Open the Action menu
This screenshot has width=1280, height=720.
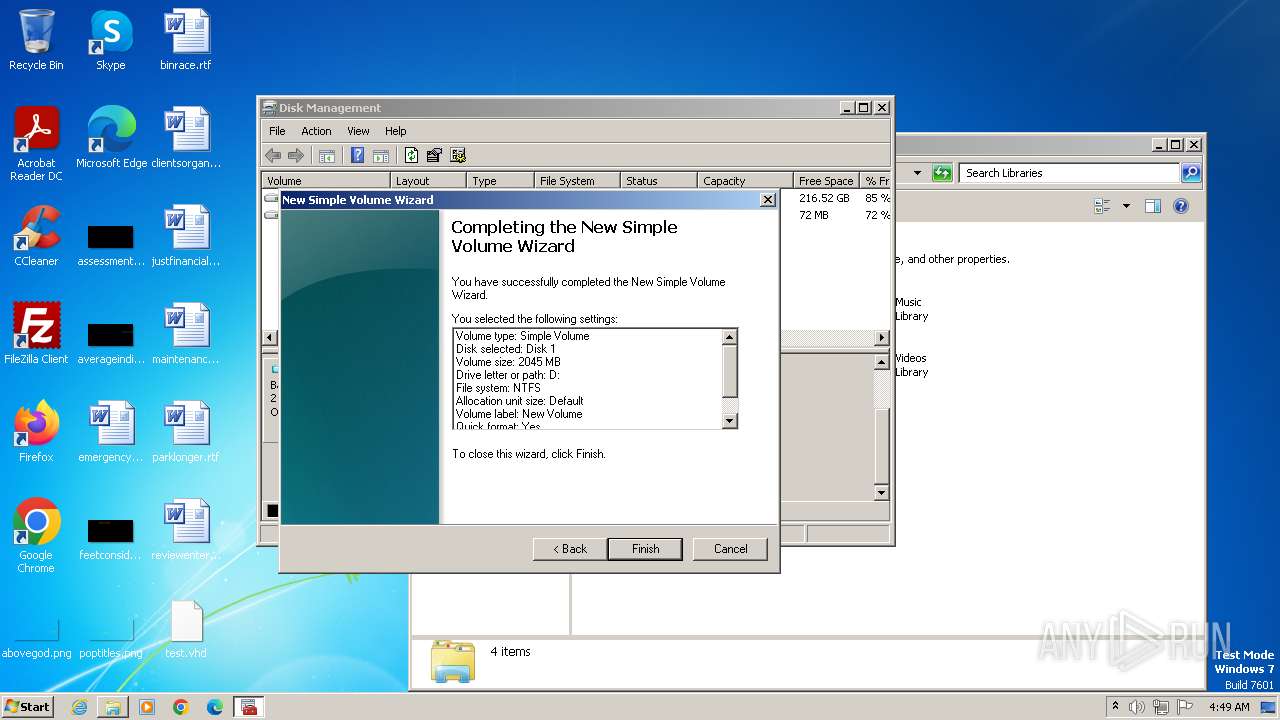click(316, 131)
